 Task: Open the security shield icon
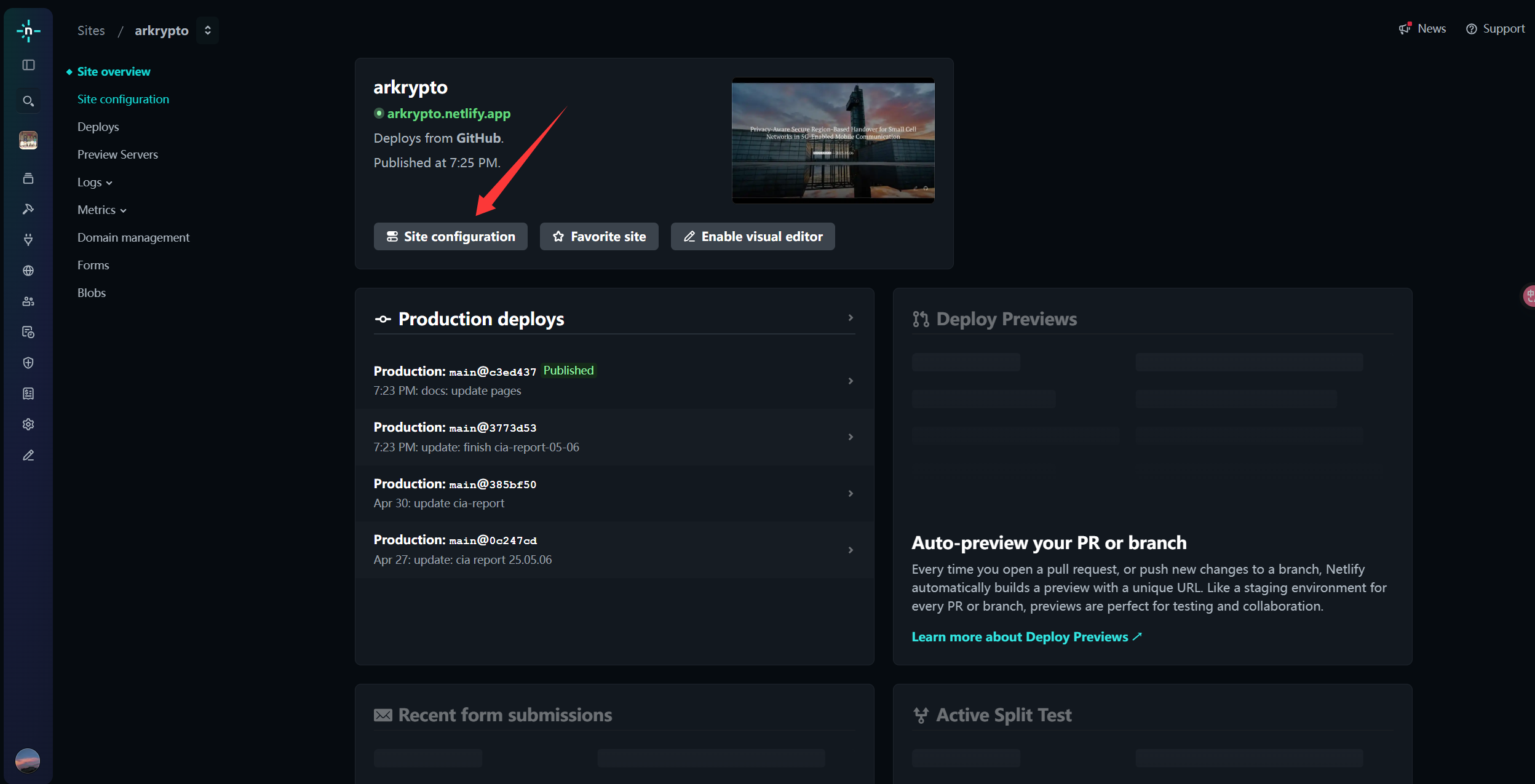point(28,363)
